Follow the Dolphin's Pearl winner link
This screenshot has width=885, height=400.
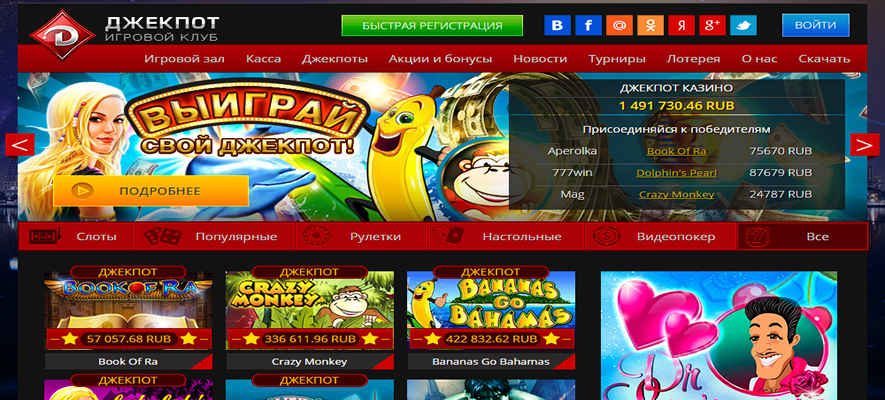point(677,173)
